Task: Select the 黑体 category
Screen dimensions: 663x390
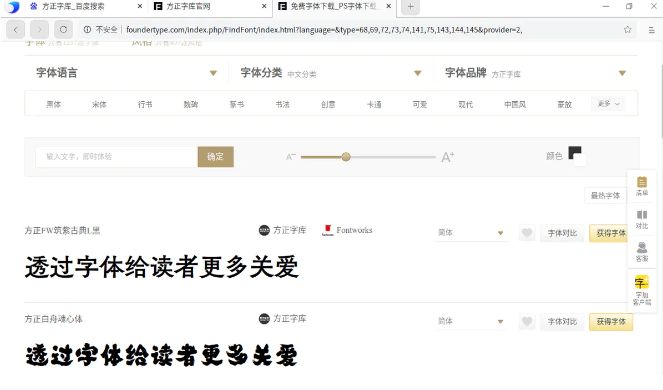Action: 53,104
